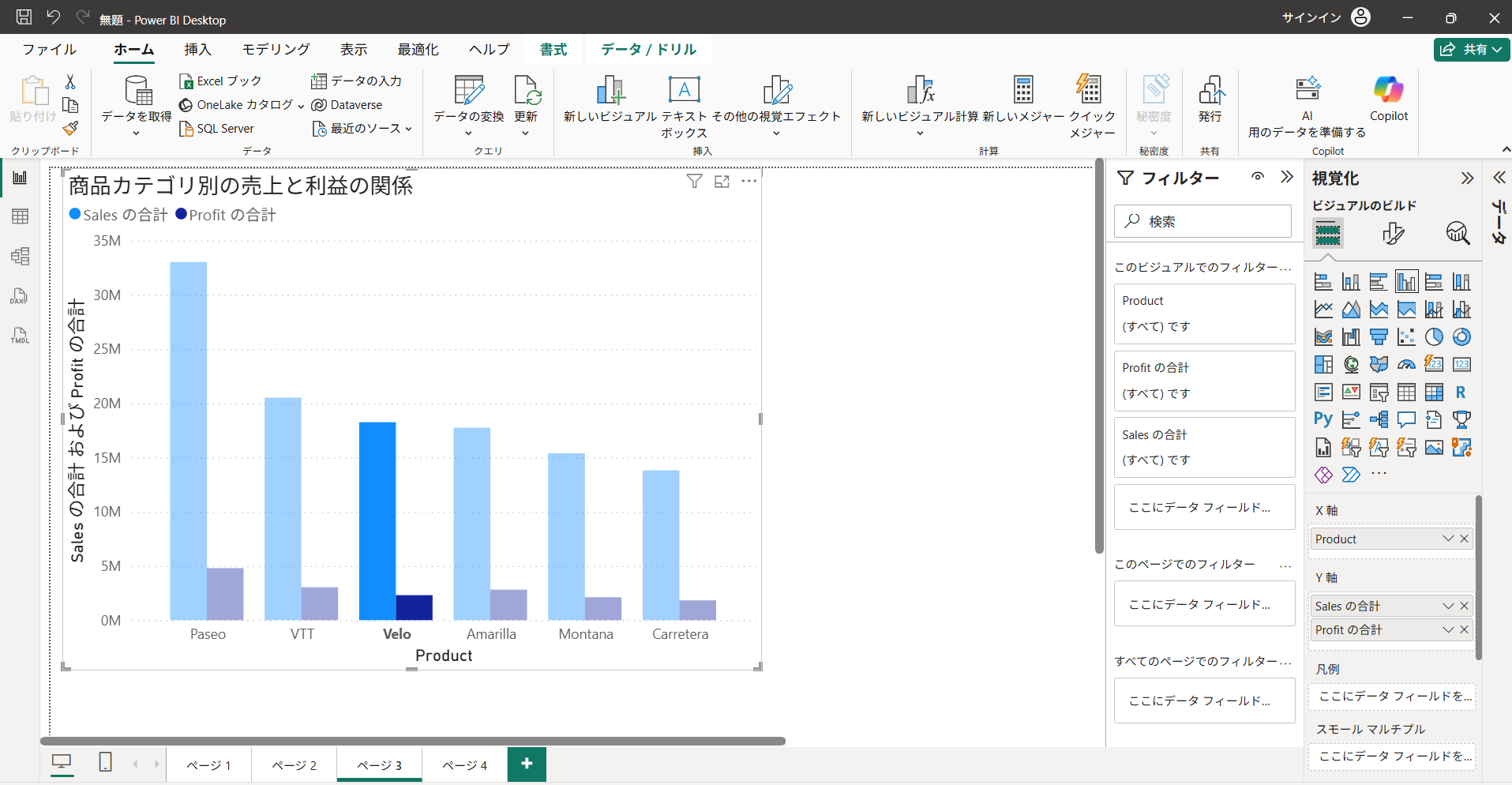Viewport: 1512px width, 785px height.
Task: Open the ファイル menu
Action: tap(50, 49)
